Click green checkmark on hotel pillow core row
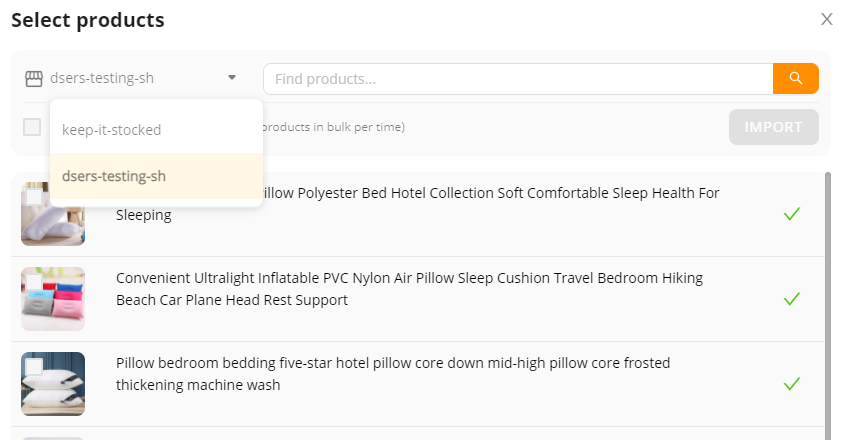Viewport: 845px width, 440px height. (x=792, y=384)
